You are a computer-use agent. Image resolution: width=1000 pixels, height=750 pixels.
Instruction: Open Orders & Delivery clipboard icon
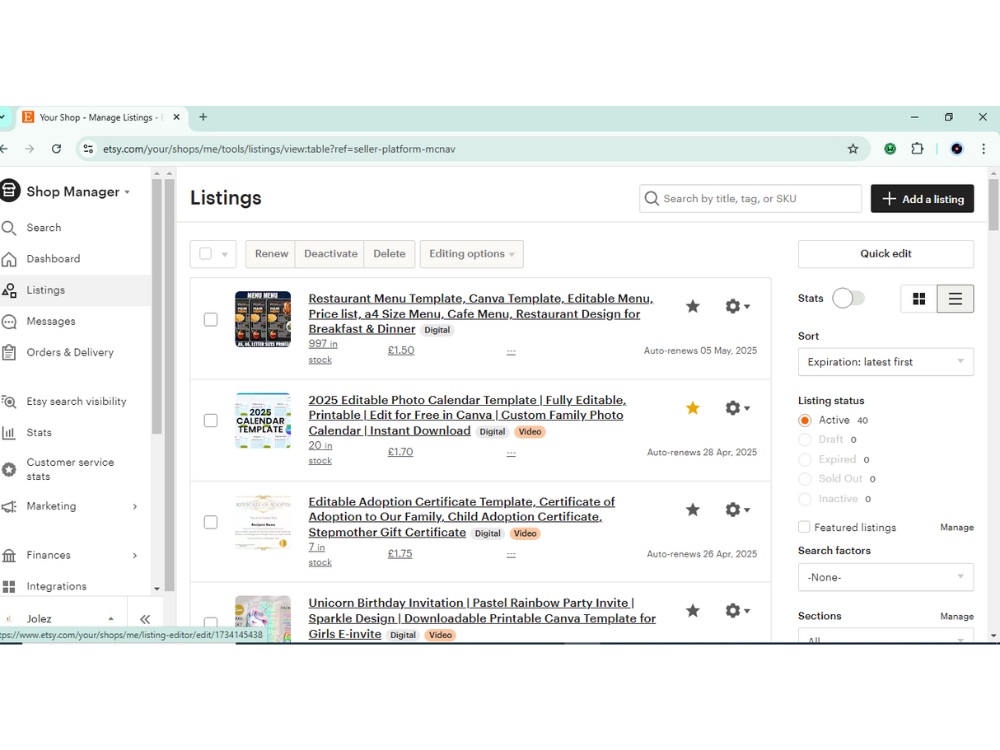click(x=9, y=352)
